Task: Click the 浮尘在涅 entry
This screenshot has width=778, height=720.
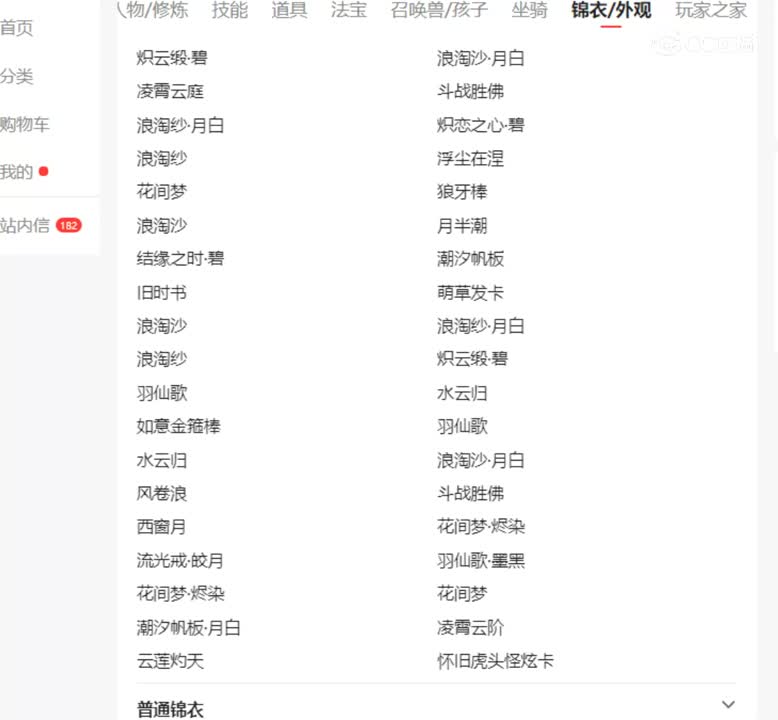Action: point(470,158)
